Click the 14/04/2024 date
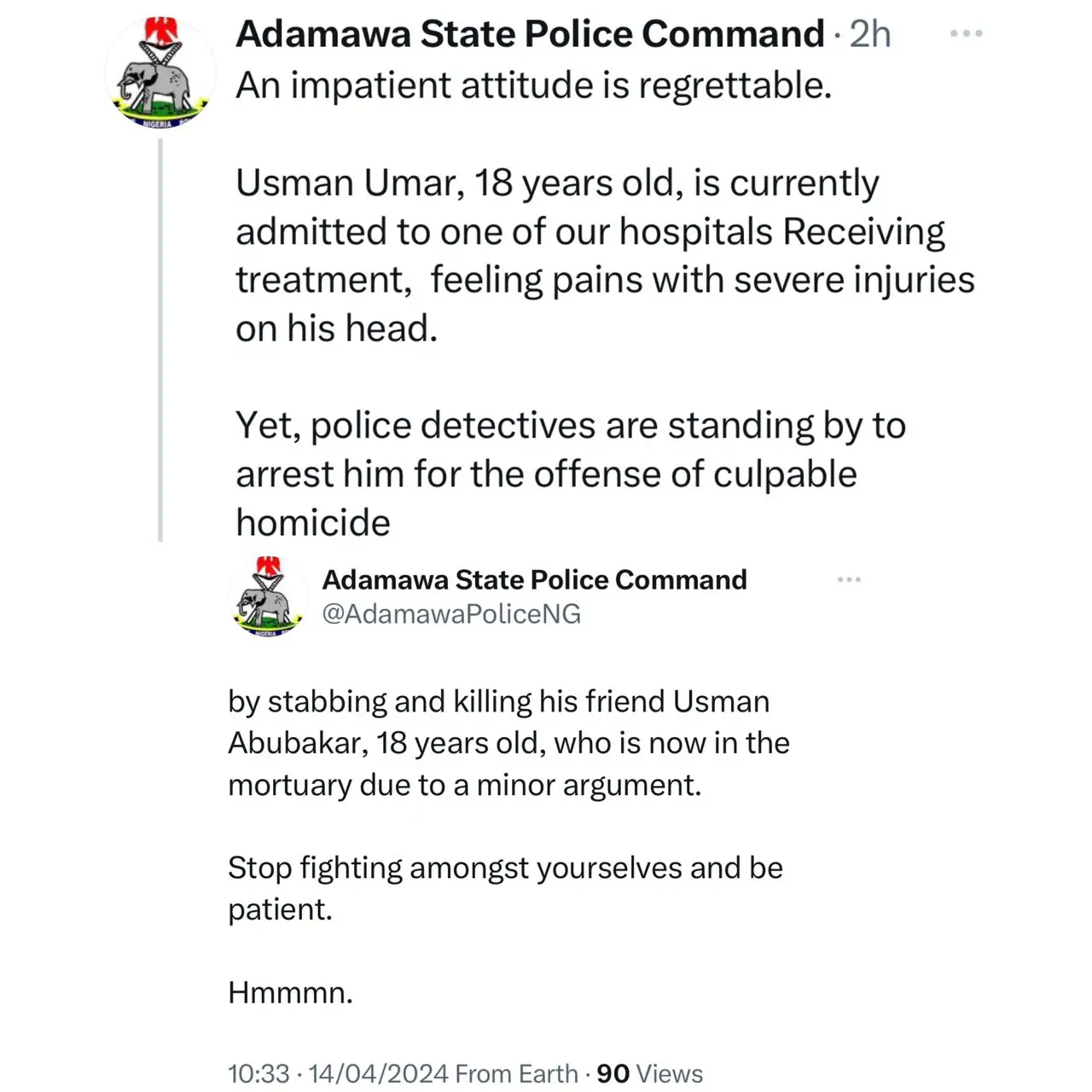The image size is (1092, 1092). [x=380, y=1073]
